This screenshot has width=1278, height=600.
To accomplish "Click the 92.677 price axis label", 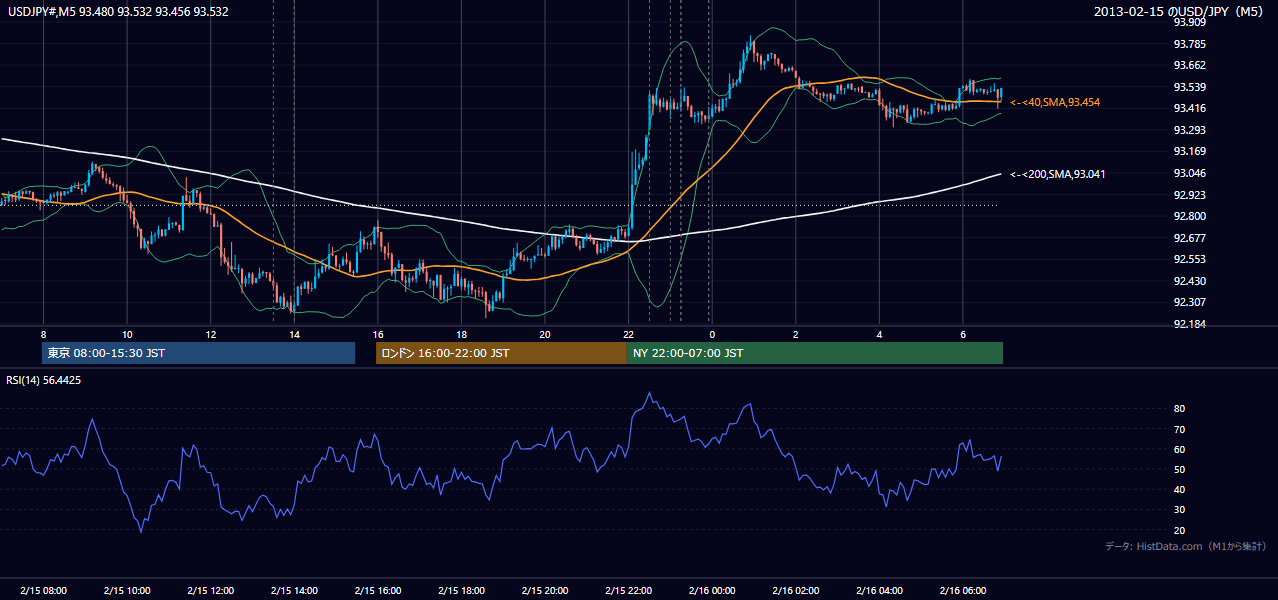I will pyautogui.click(x=1190, y=238).
